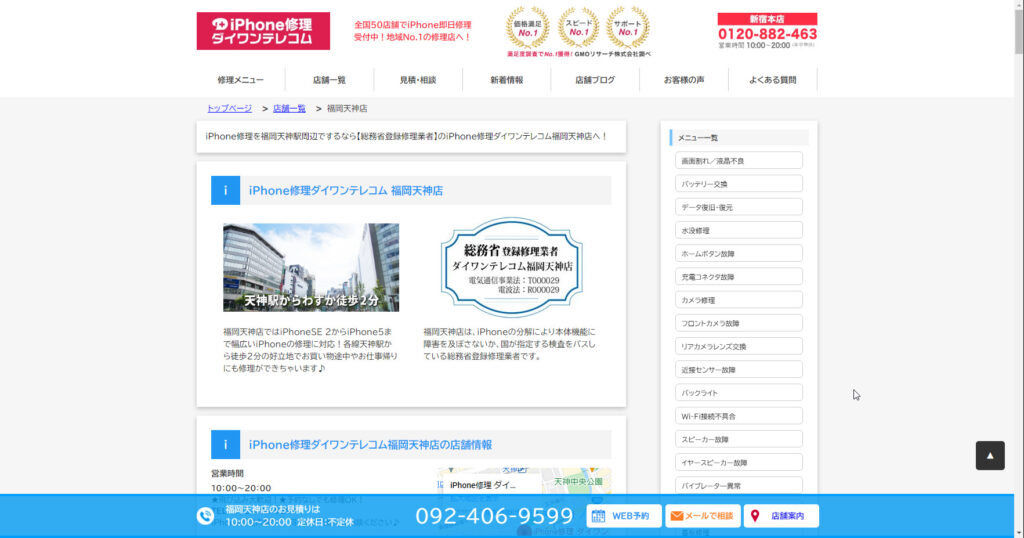Select バイブレーター異常 in the sidebar menu
This screenshot has height=538, width=1024.
(739, 485)
